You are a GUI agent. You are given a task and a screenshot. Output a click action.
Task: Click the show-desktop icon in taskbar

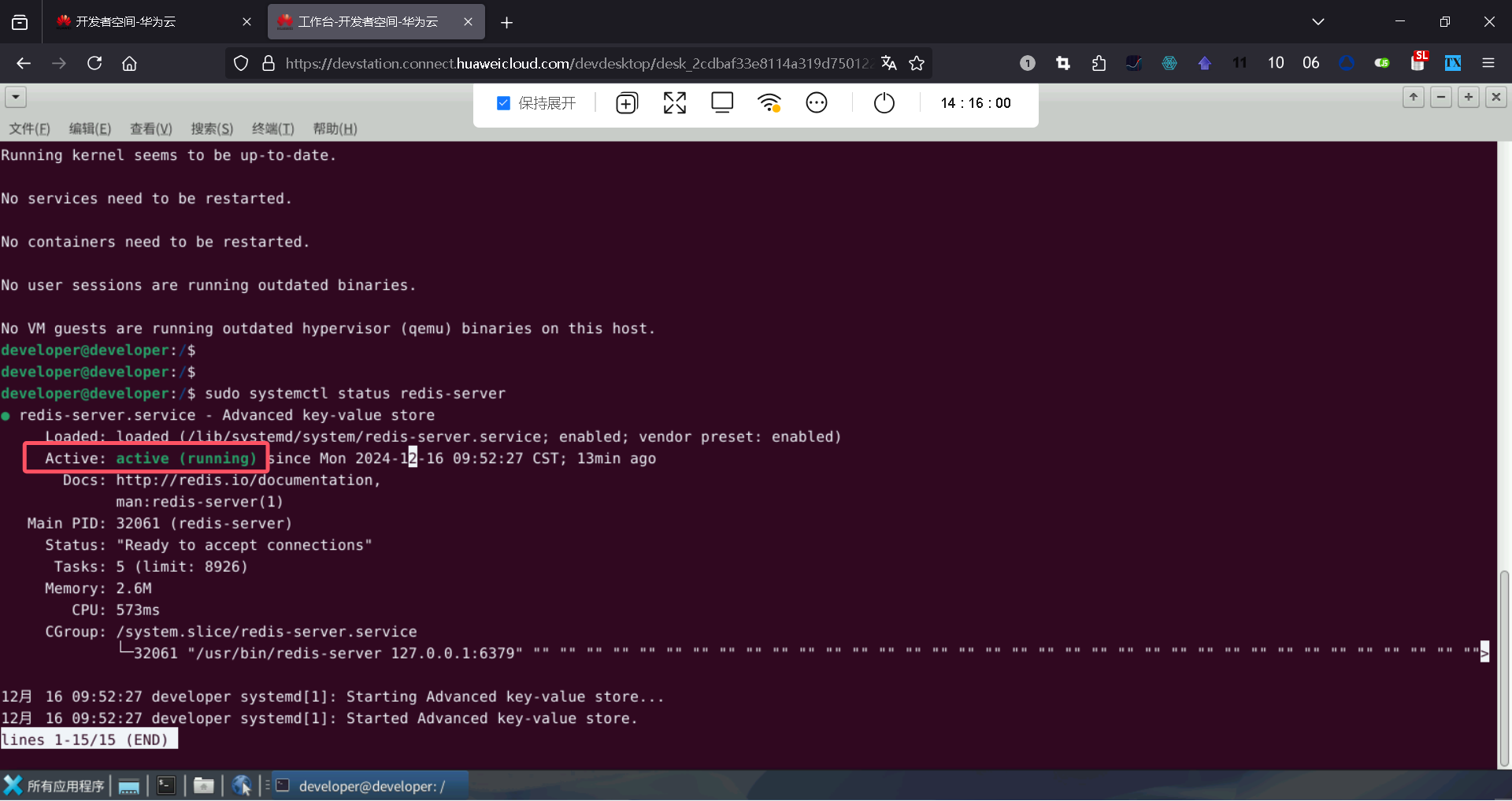pos(129,785)
